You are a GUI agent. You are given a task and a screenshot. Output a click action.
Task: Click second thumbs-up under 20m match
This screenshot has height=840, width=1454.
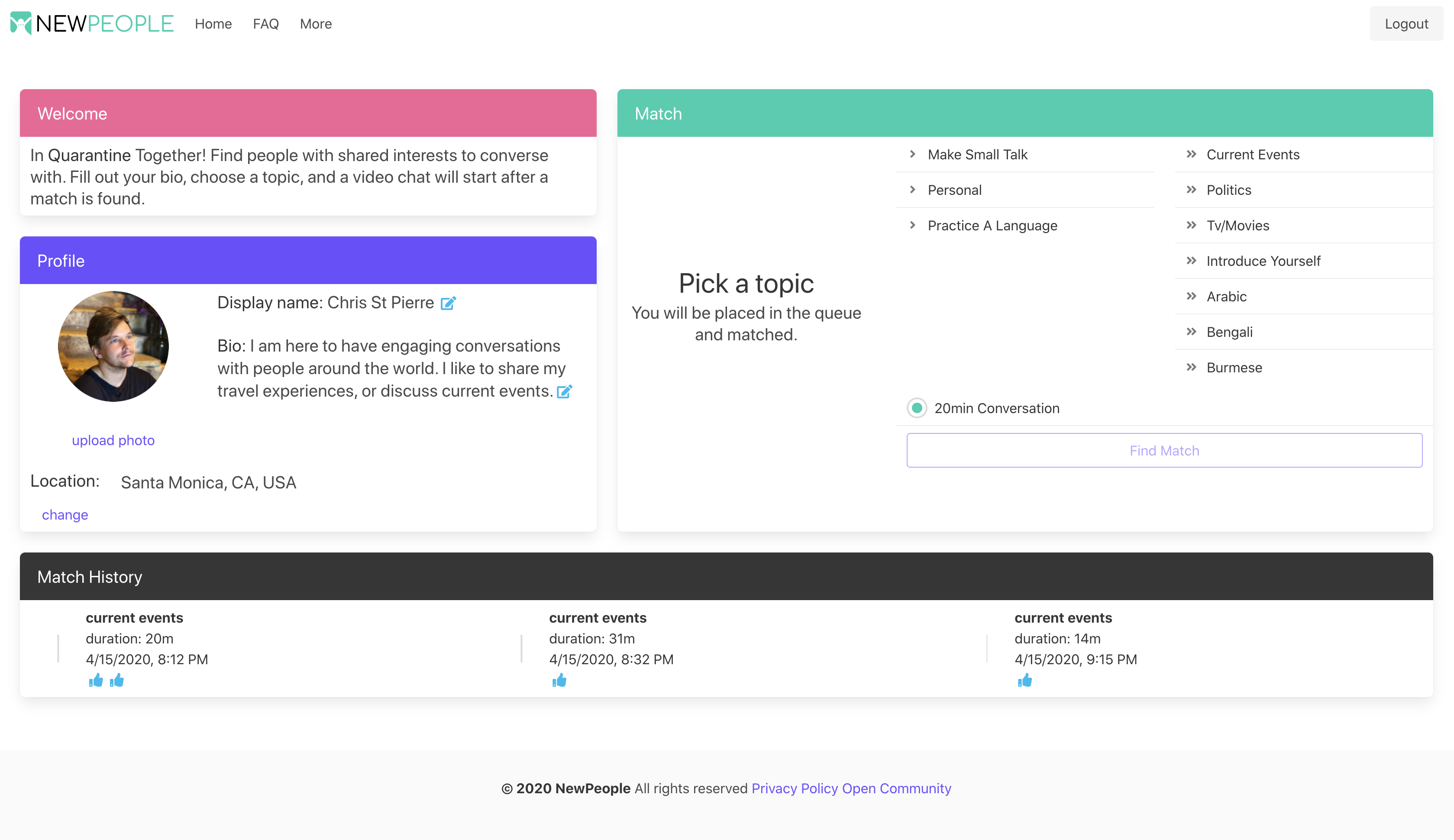click(117, 681)
